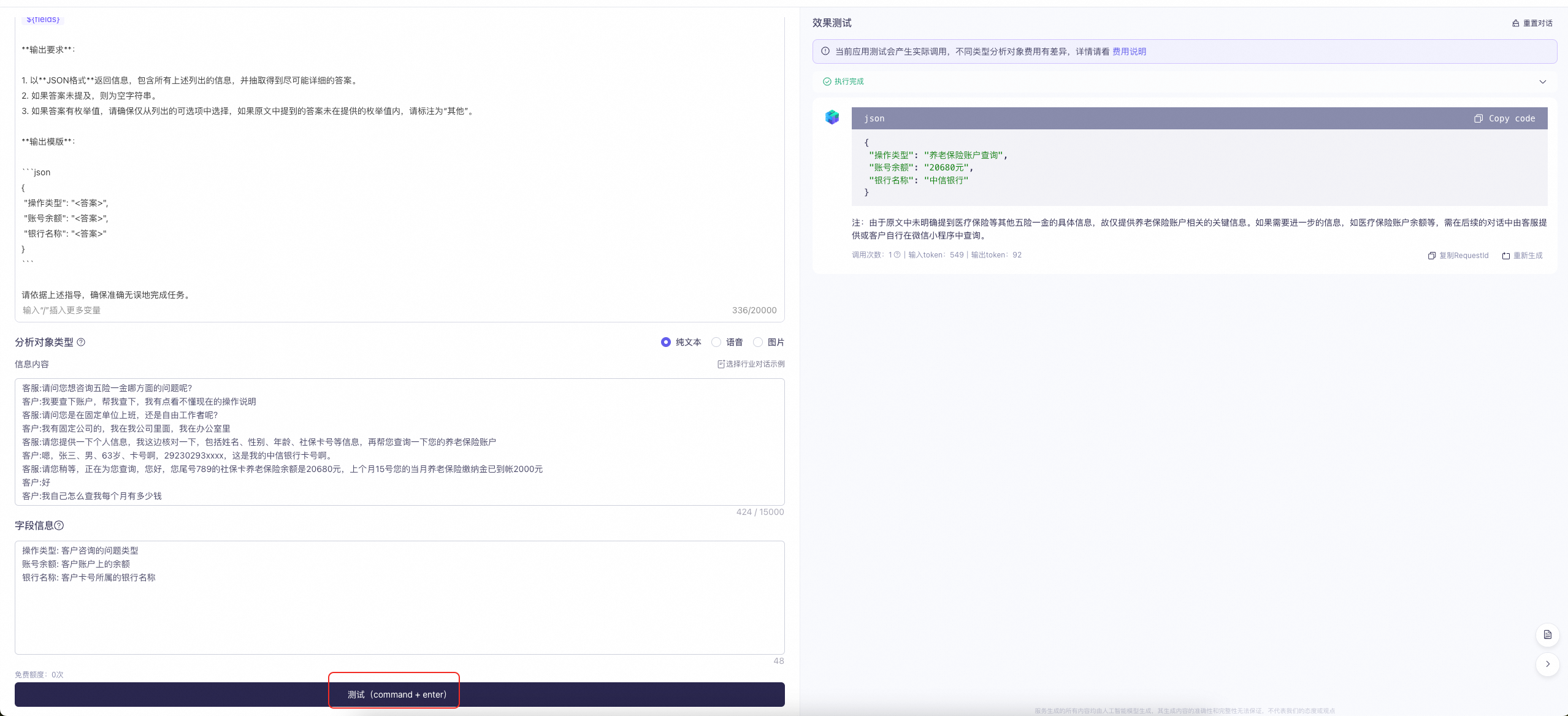The height and width of the screenshot is (716, 1568).
Task: Click help icon next to 调用次数
Action: pyautogui.click(x=897, y=255)
